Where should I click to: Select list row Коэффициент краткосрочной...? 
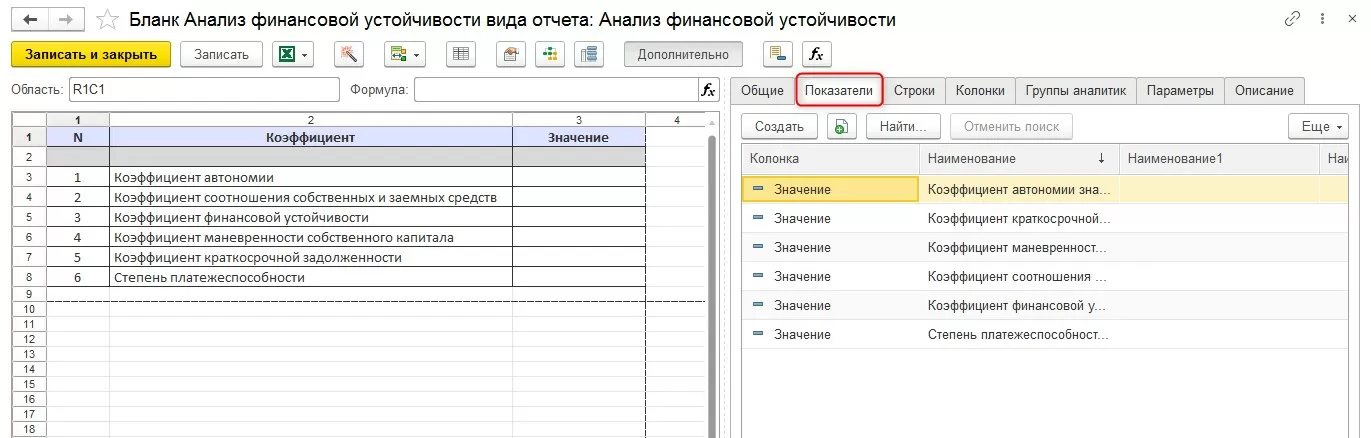coord(1045,218)
